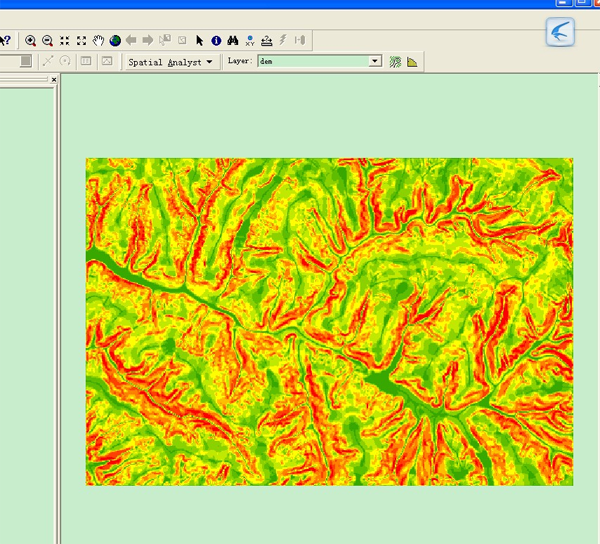
Task: Click the slope raster map display
Action: [329, 321]
